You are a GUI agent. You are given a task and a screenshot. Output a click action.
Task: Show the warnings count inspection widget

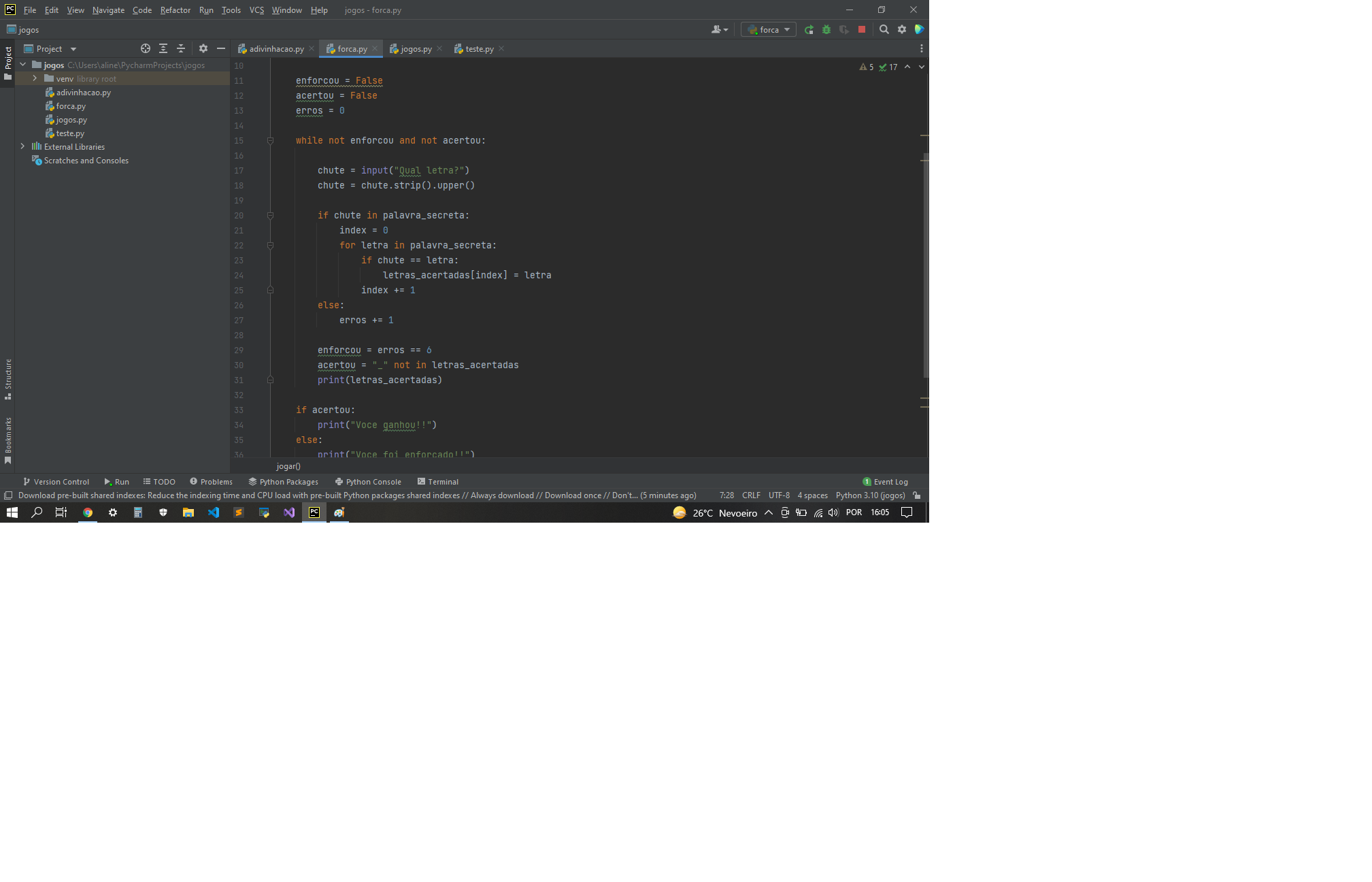pos(867,67)
